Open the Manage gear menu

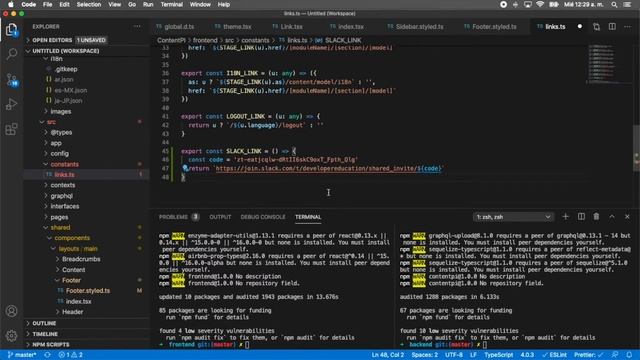click(11, 336)
